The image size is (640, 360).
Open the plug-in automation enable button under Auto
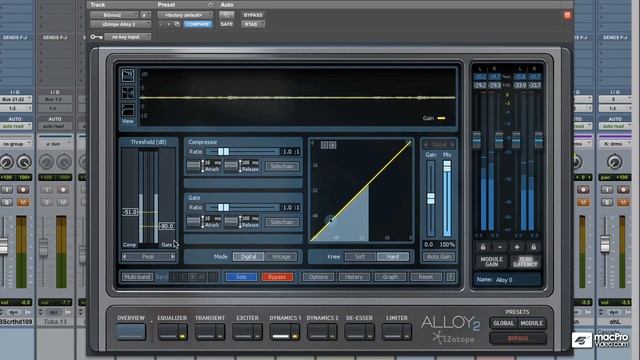[x=227, y=15]
